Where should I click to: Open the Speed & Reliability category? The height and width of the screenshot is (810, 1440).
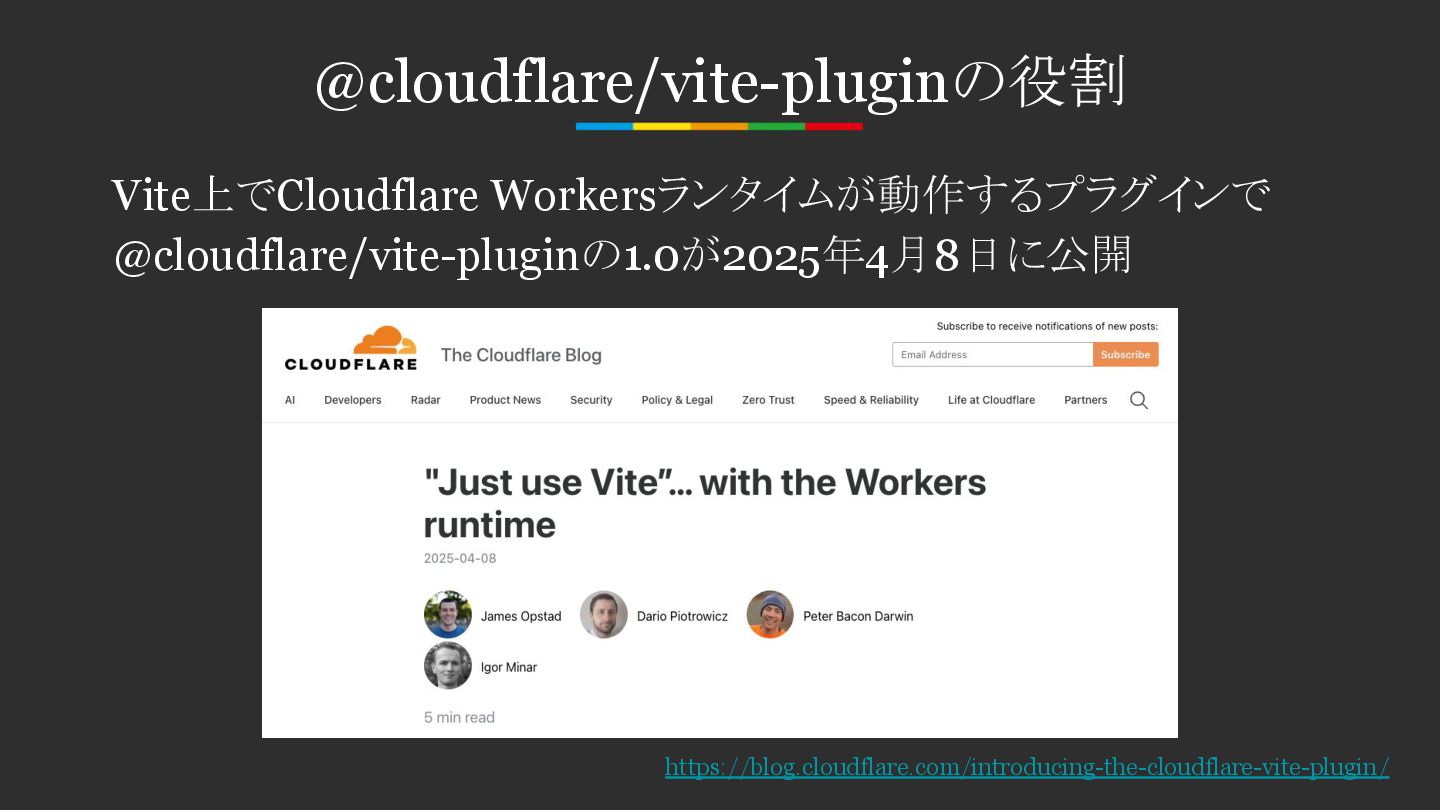871,400
